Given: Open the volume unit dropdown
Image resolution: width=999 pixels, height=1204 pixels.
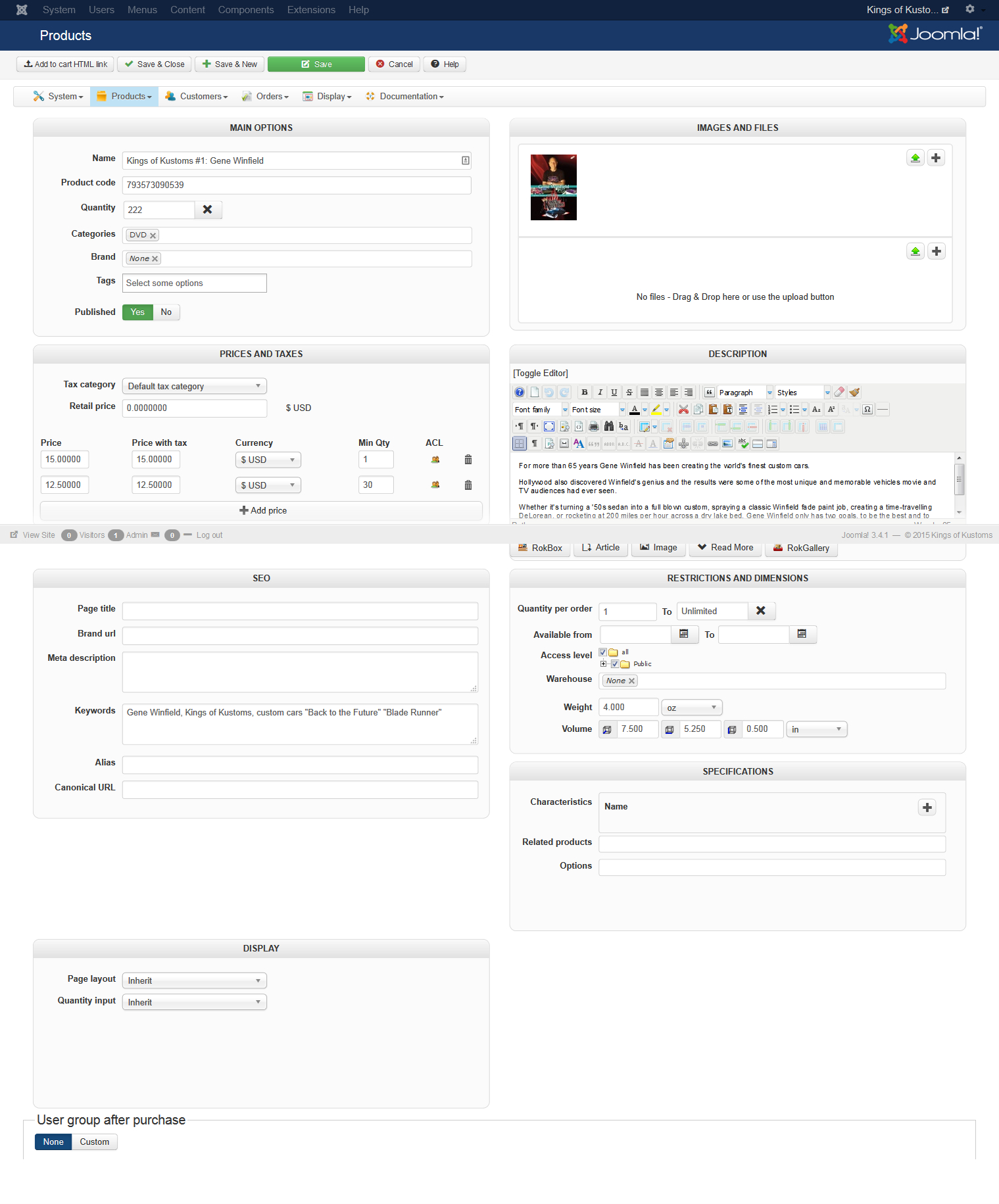Looking at the screenshot, I should (x=817, y=729).
